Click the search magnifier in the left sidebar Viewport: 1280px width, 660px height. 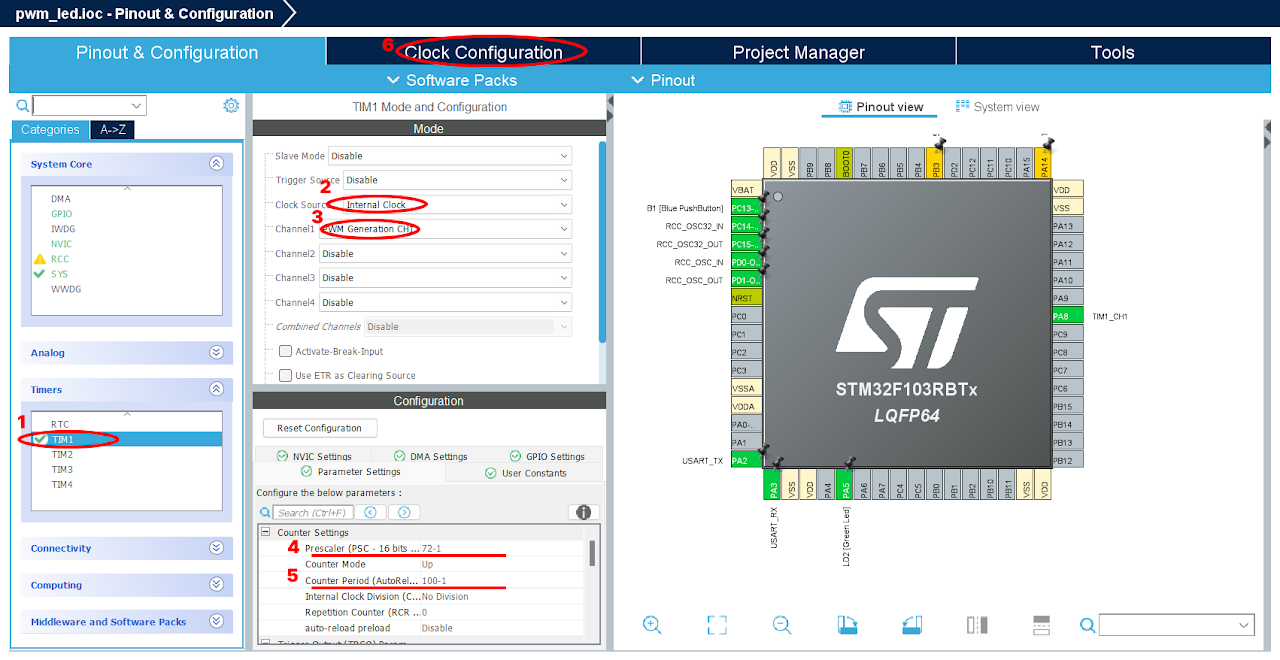pos(21,105)
